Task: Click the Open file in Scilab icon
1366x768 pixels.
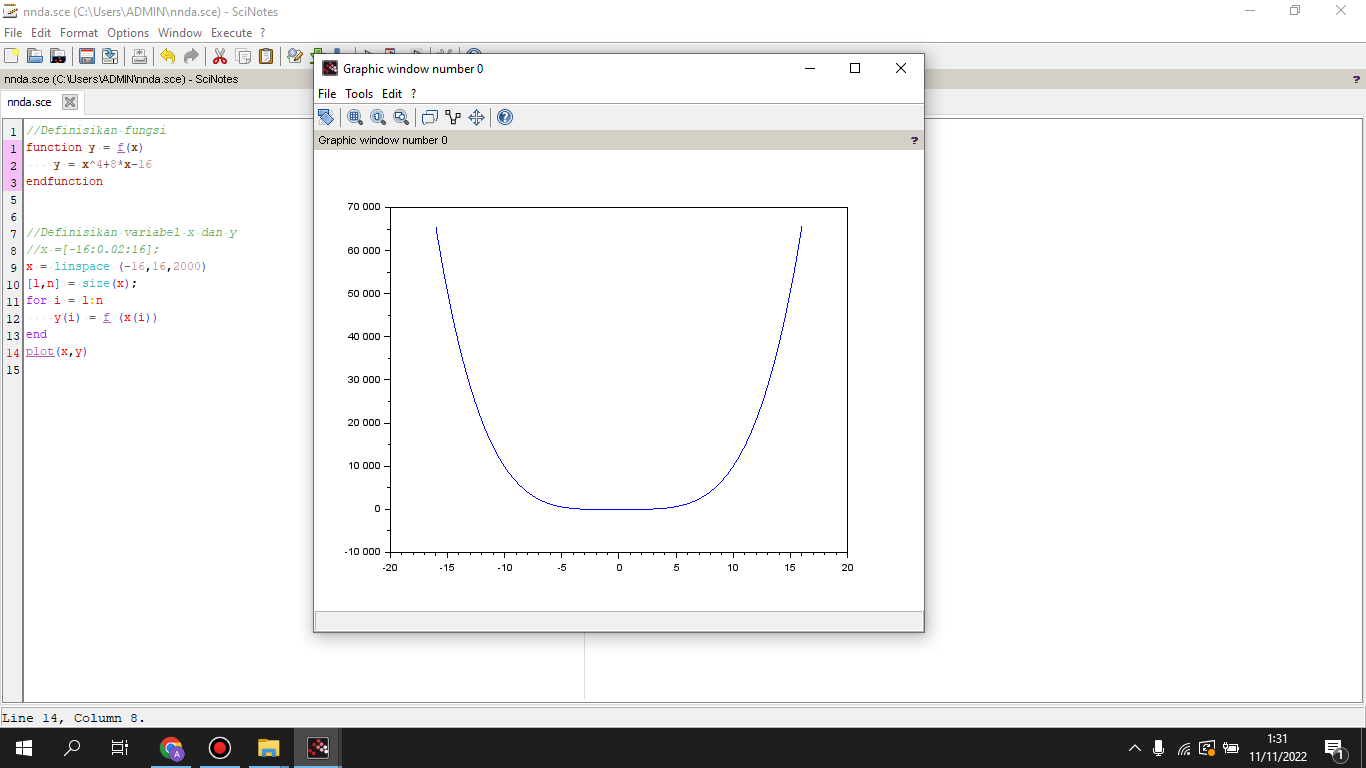Action: tap(58, 56)
